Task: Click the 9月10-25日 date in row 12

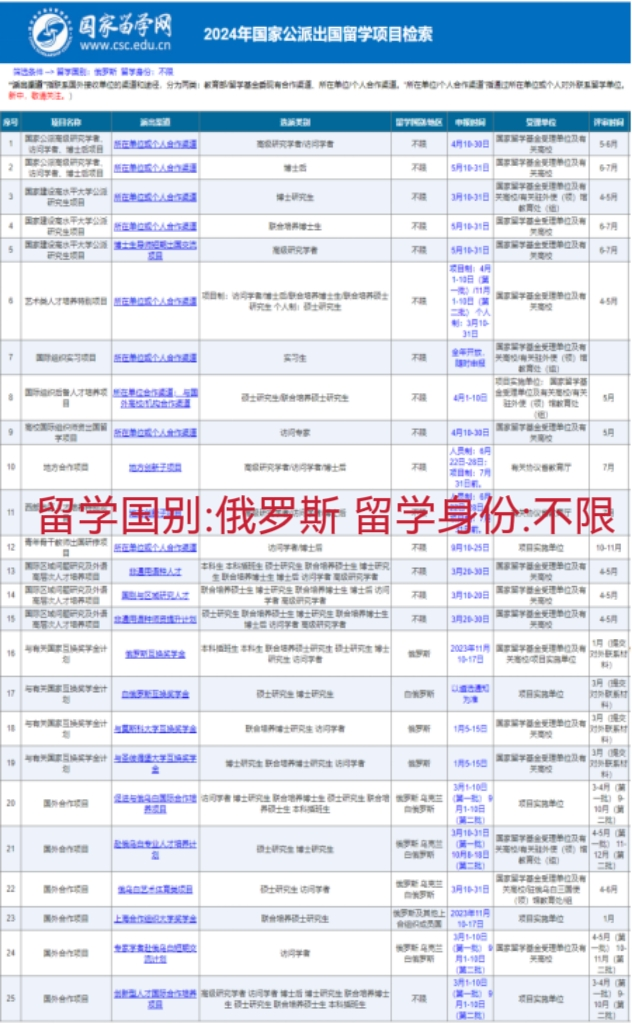Action: 470,548
